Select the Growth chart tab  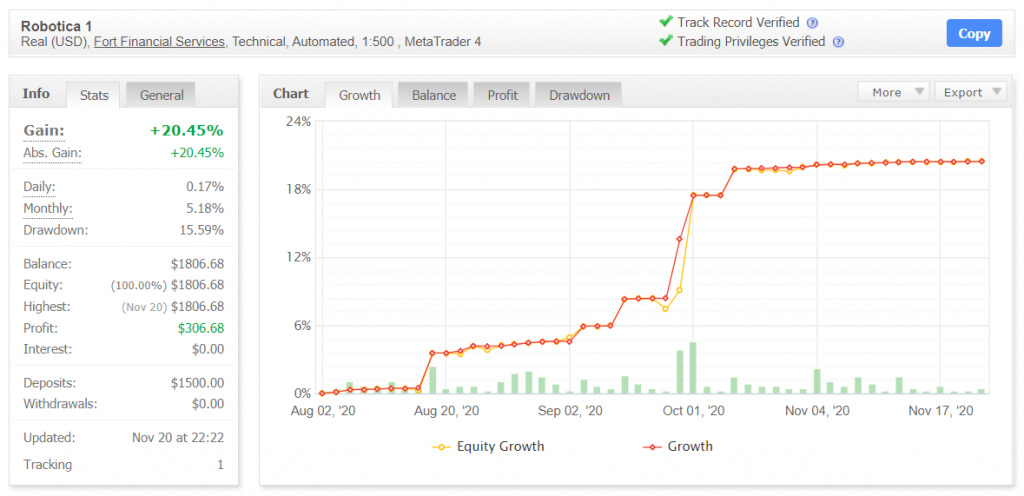click(359, 95)
